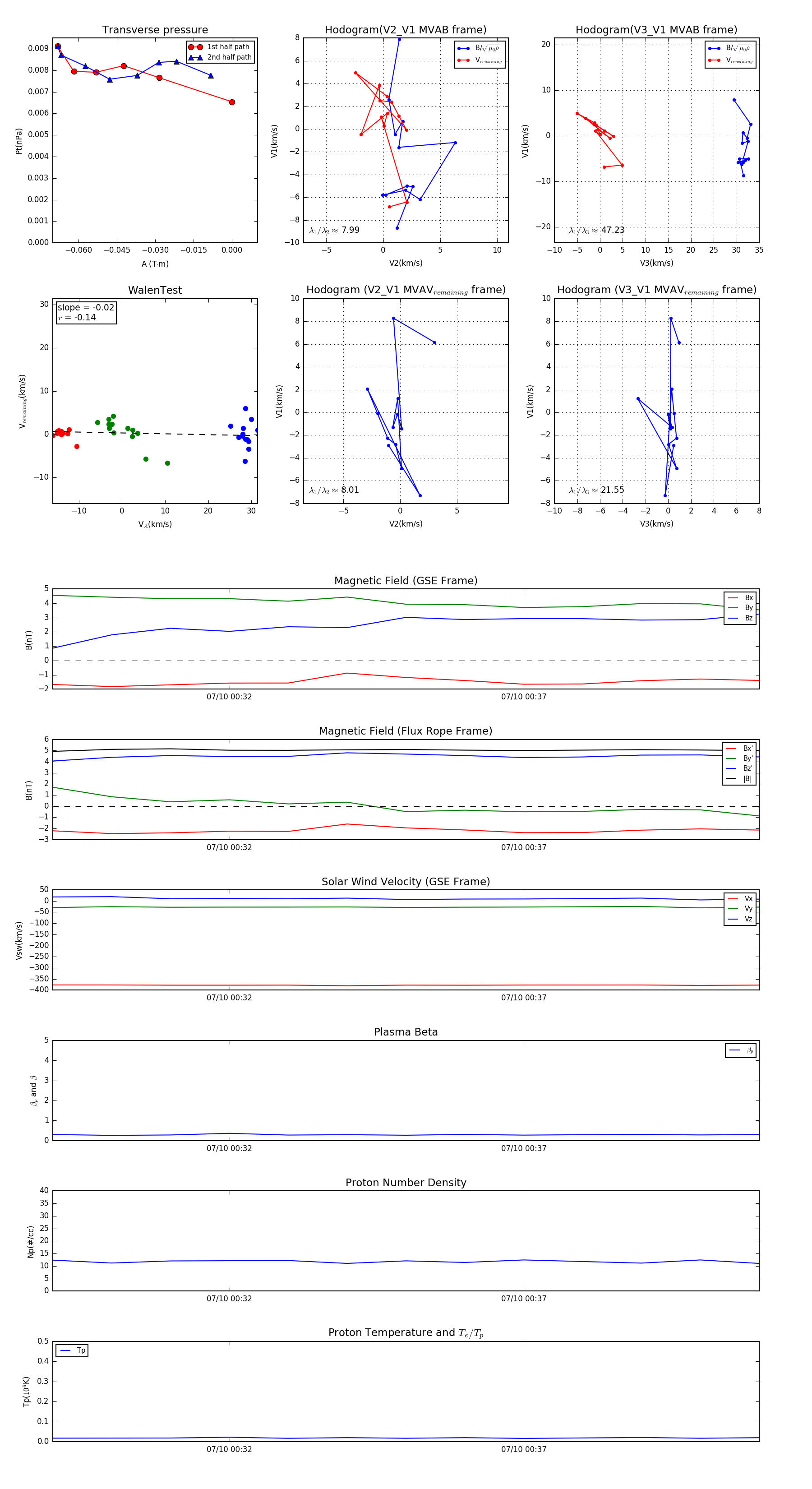Viewport: 812px width, 1489px height.
Task: Click 'r = -0.14' in WalenTest box
Action: [77, 317]
